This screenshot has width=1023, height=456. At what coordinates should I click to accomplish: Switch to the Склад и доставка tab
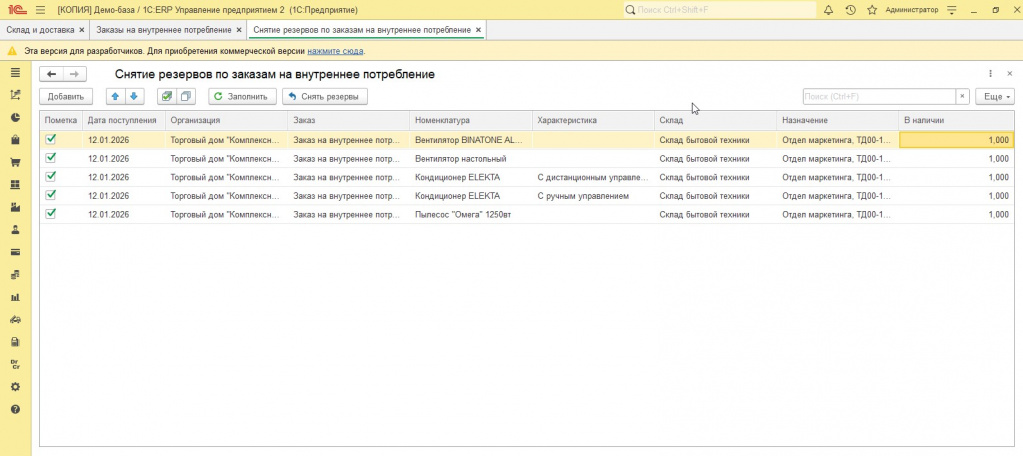[x=39, y=30]
